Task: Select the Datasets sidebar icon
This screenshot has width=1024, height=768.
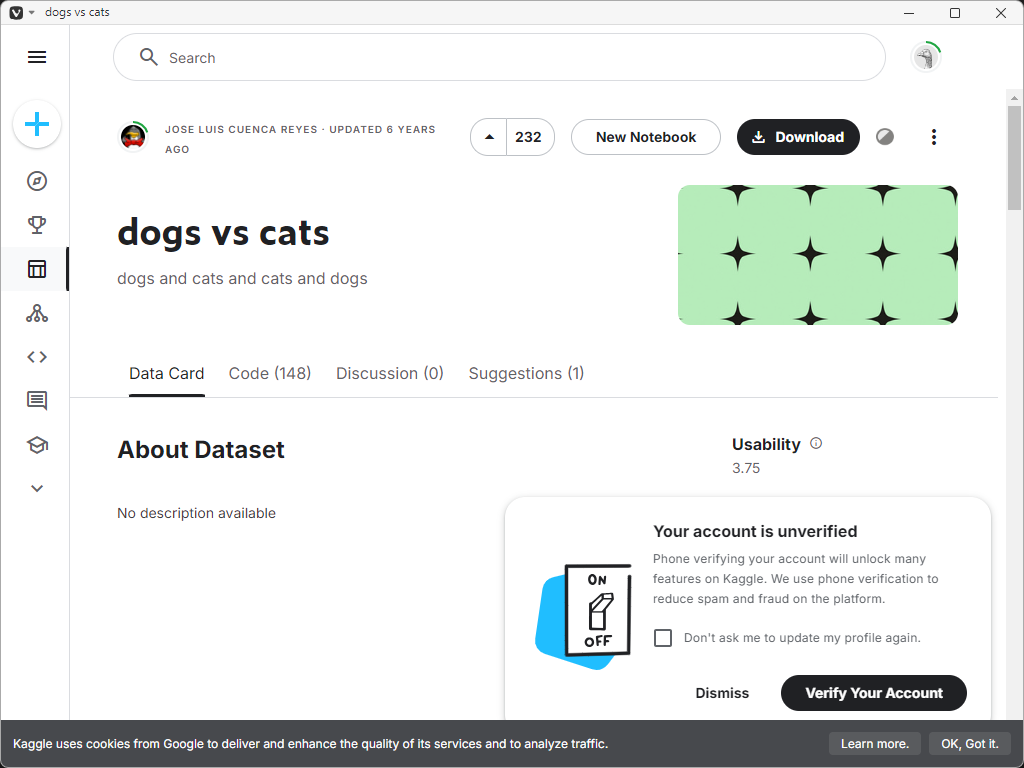Action: pyautogui.click(x=37, y=269)
